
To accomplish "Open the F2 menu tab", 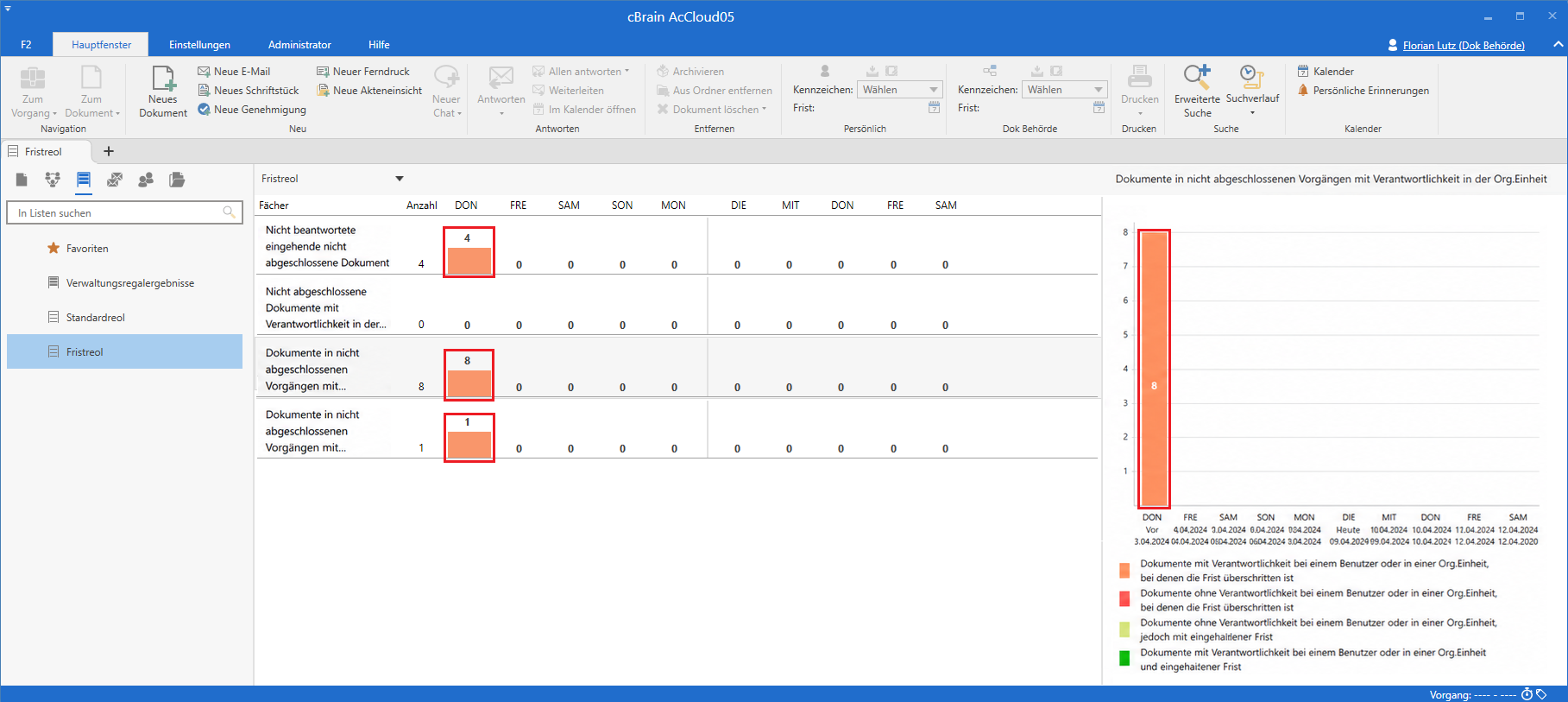I will 26,45.
